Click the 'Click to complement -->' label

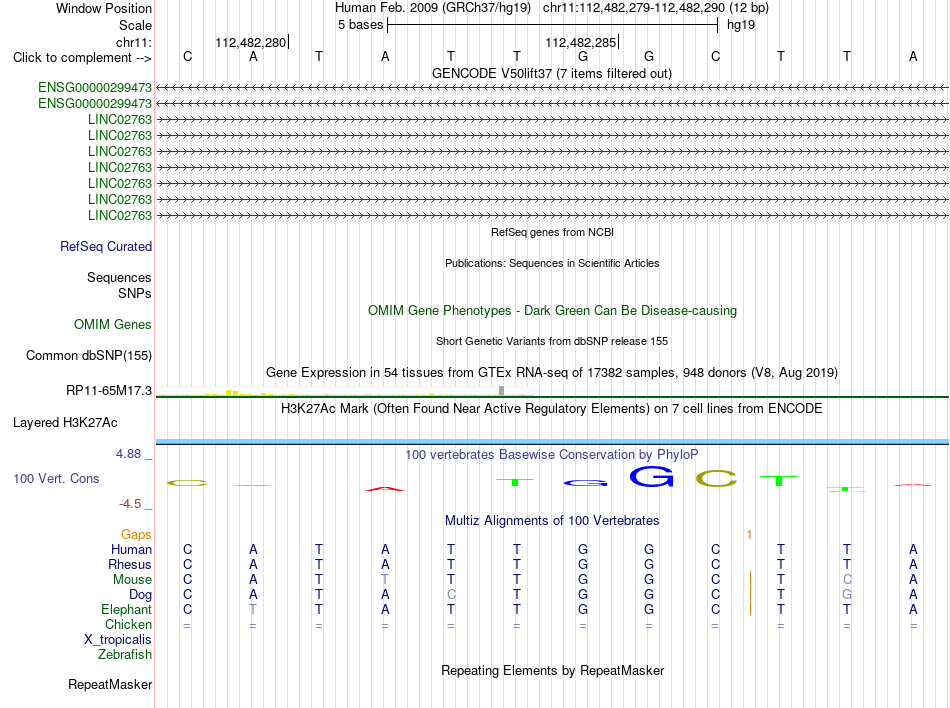(82, 58)
